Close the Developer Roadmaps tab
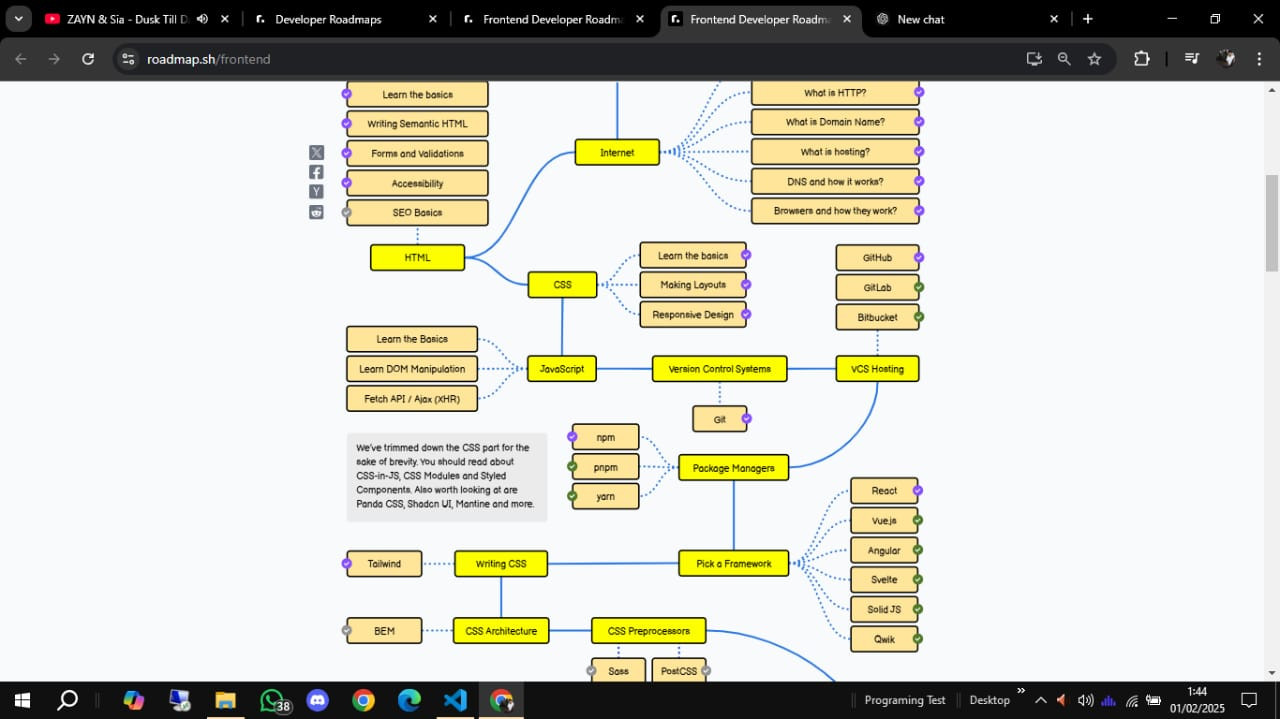The image size is (1280, 719). 433,19
